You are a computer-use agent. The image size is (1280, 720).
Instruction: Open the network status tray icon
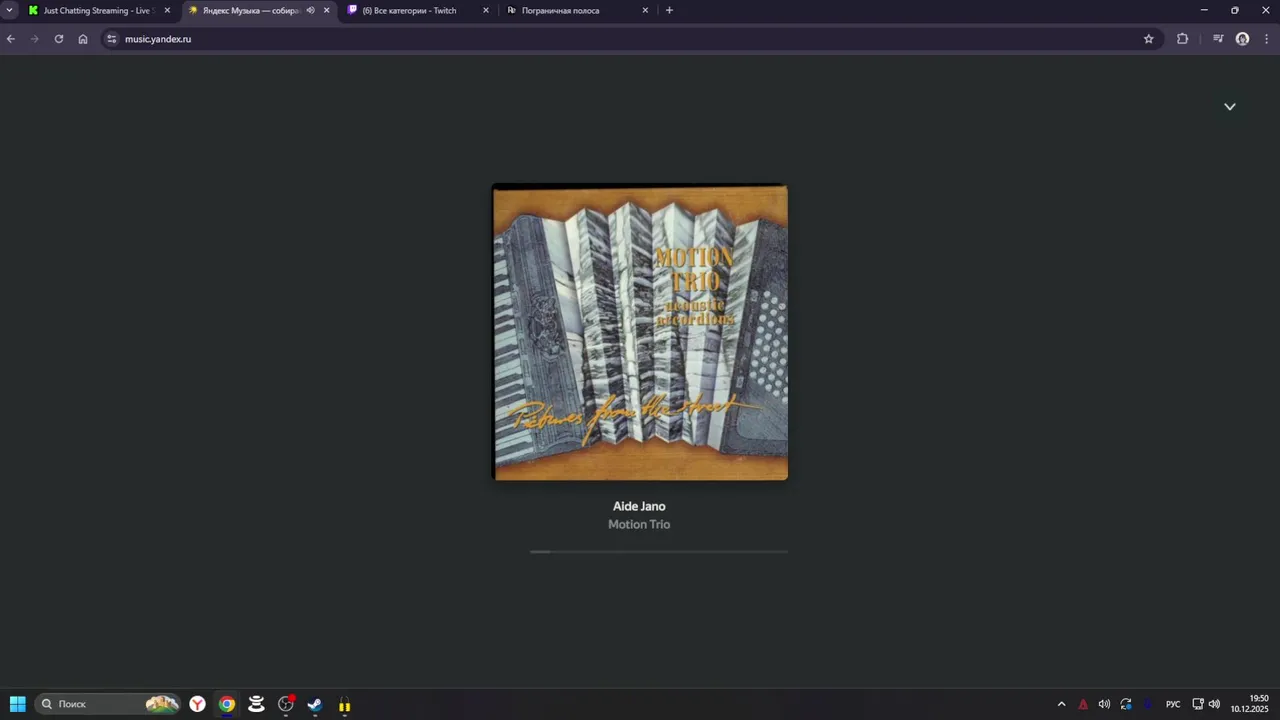point(1198,704)
